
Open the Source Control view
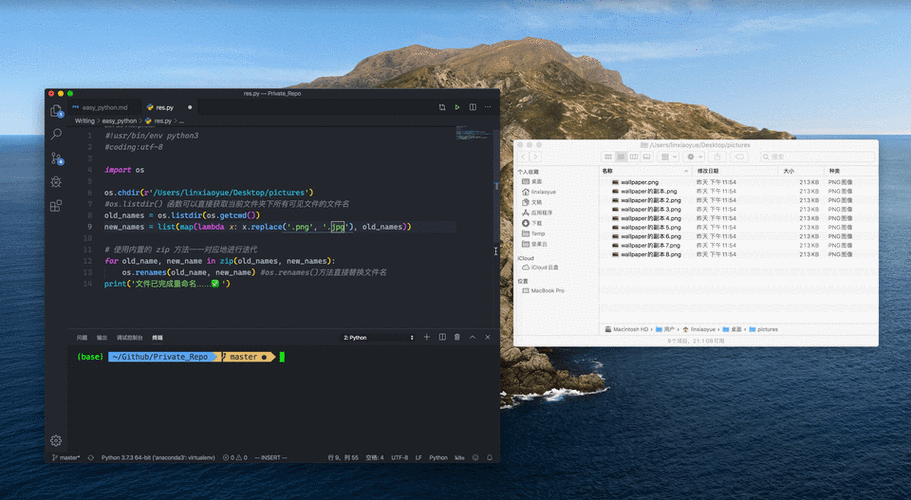coord(56,158)
